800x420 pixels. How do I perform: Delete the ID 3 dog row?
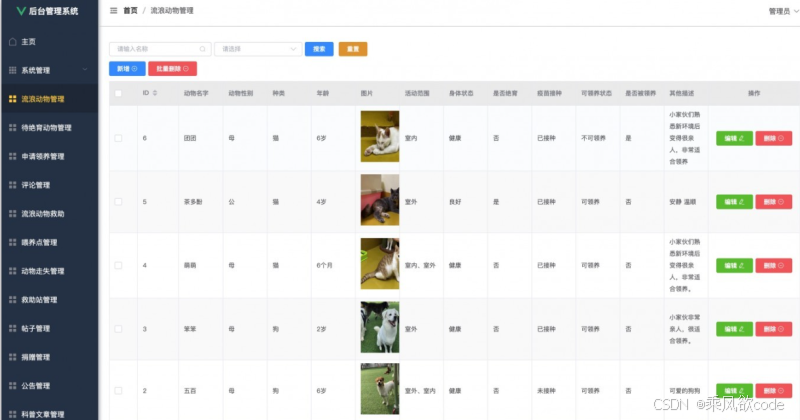click(x=773, y=329)
